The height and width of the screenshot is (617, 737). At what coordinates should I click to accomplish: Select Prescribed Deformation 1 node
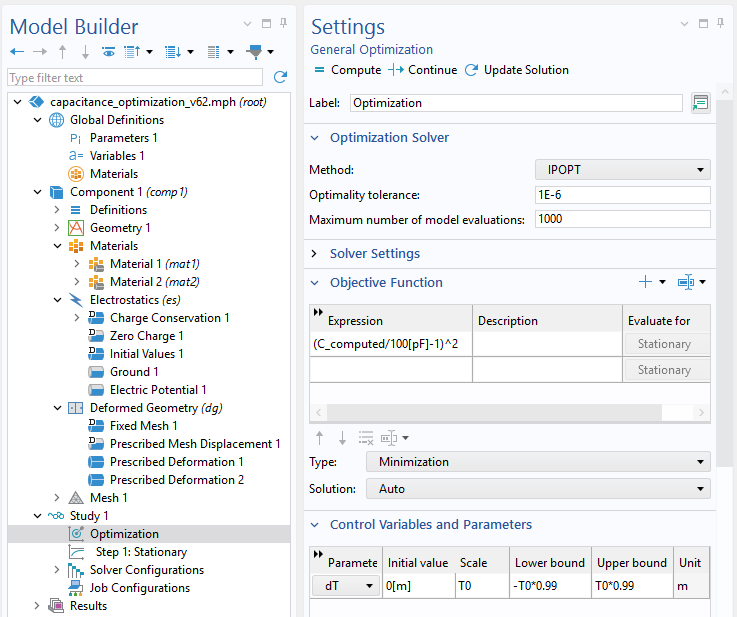pos(177,462)
